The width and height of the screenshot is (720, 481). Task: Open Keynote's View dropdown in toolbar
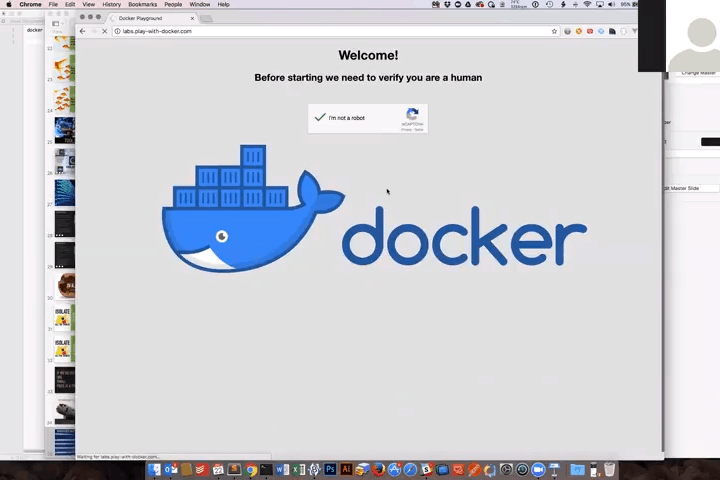pos(56,23)
